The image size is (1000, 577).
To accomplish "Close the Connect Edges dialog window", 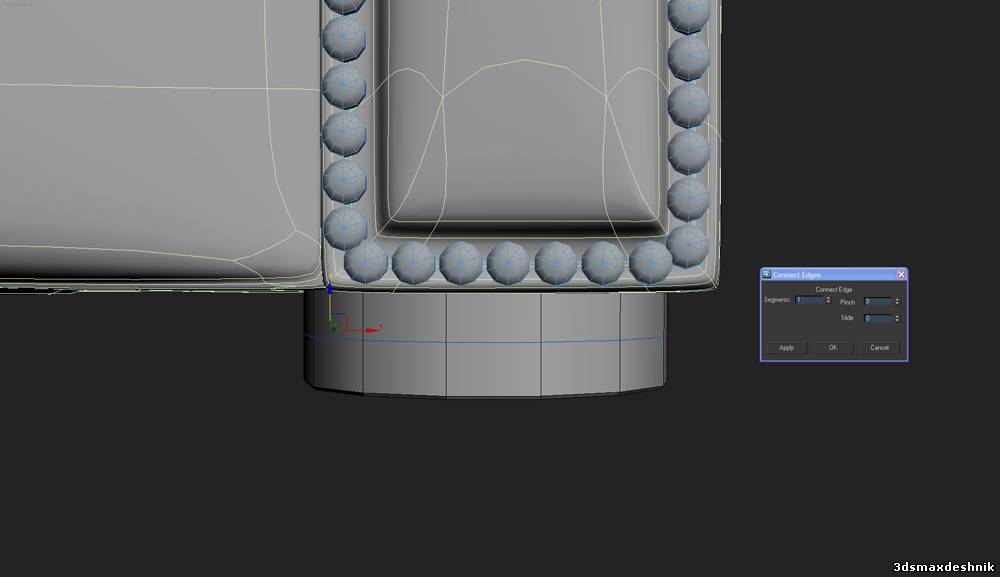I will 901,275.
